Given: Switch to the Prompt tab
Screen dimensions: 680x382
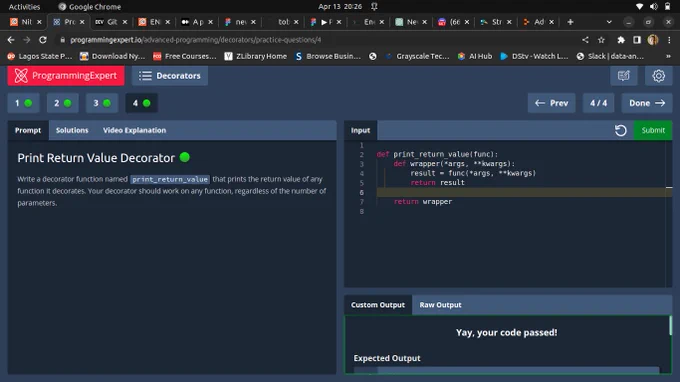Looking at the screenshot, I should point(28,131).
